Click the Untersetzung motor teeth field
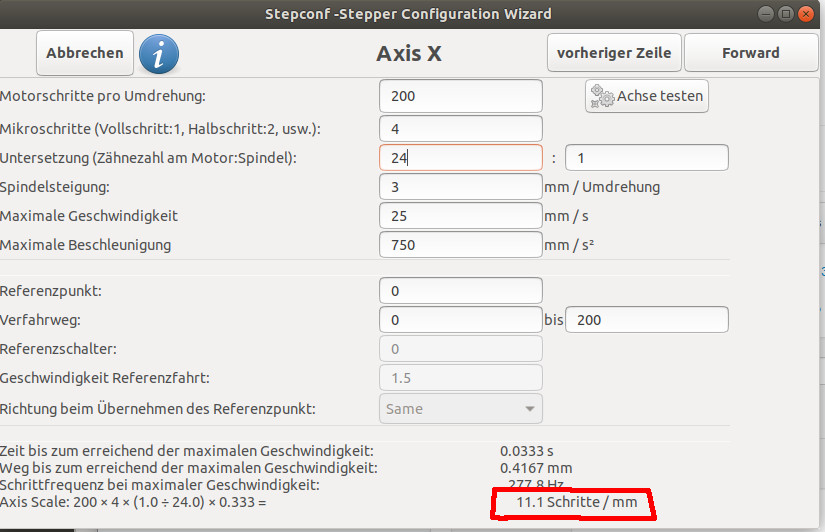 point(460,158)
